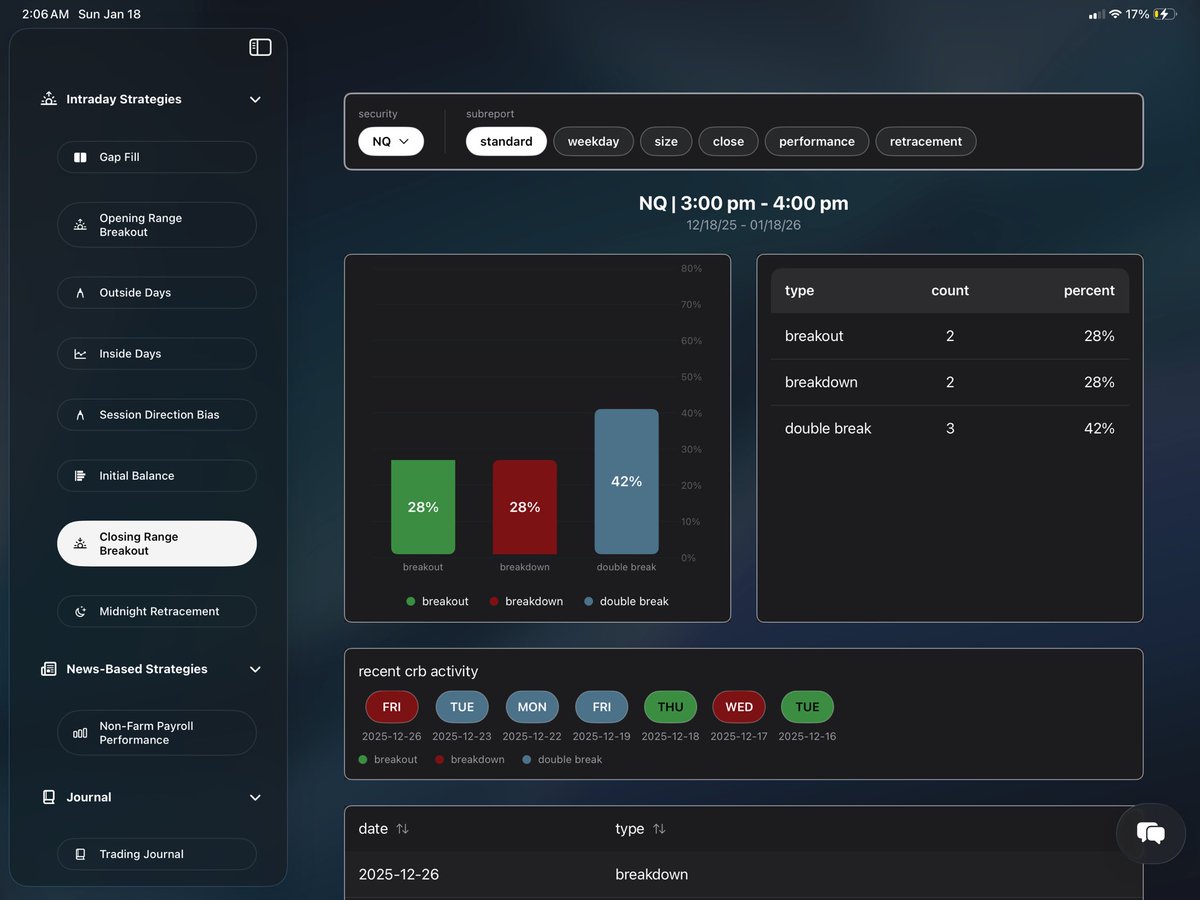Click the Gap Fill icon
Image resolution: width=1200 pixels, height=900 pixels.
(x=80, y=157)
